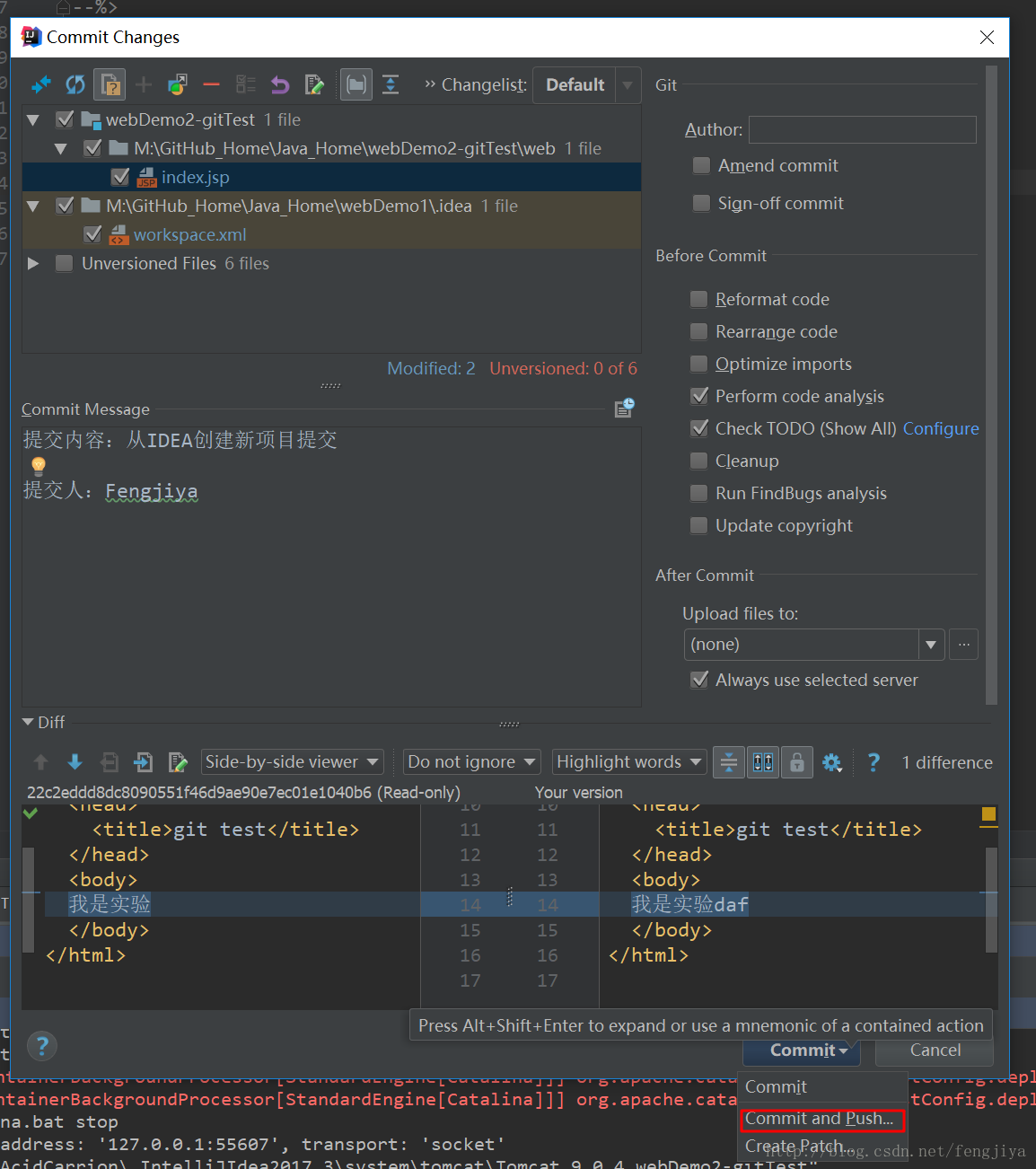Open the Highlight words dropdown

(628, 762)
